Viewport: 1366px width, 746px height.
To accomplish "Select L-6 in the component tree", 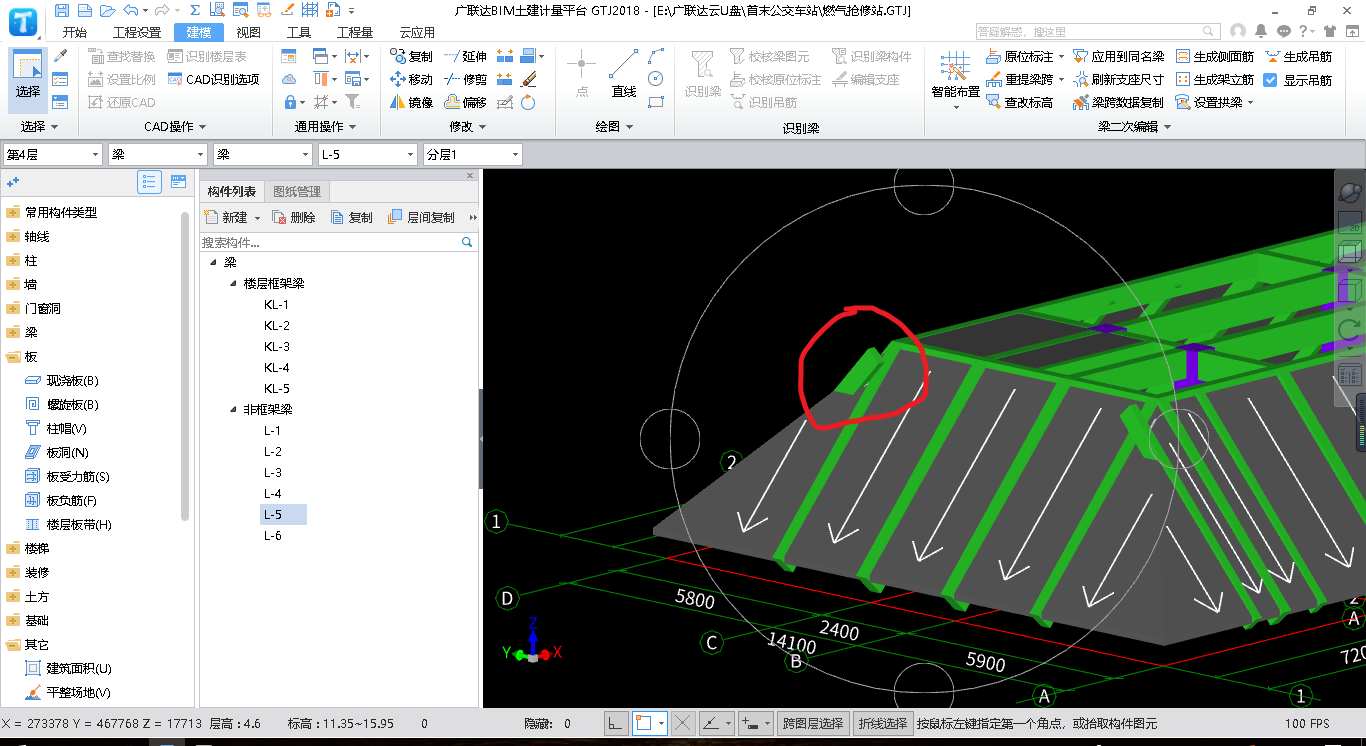I will 273,535.
